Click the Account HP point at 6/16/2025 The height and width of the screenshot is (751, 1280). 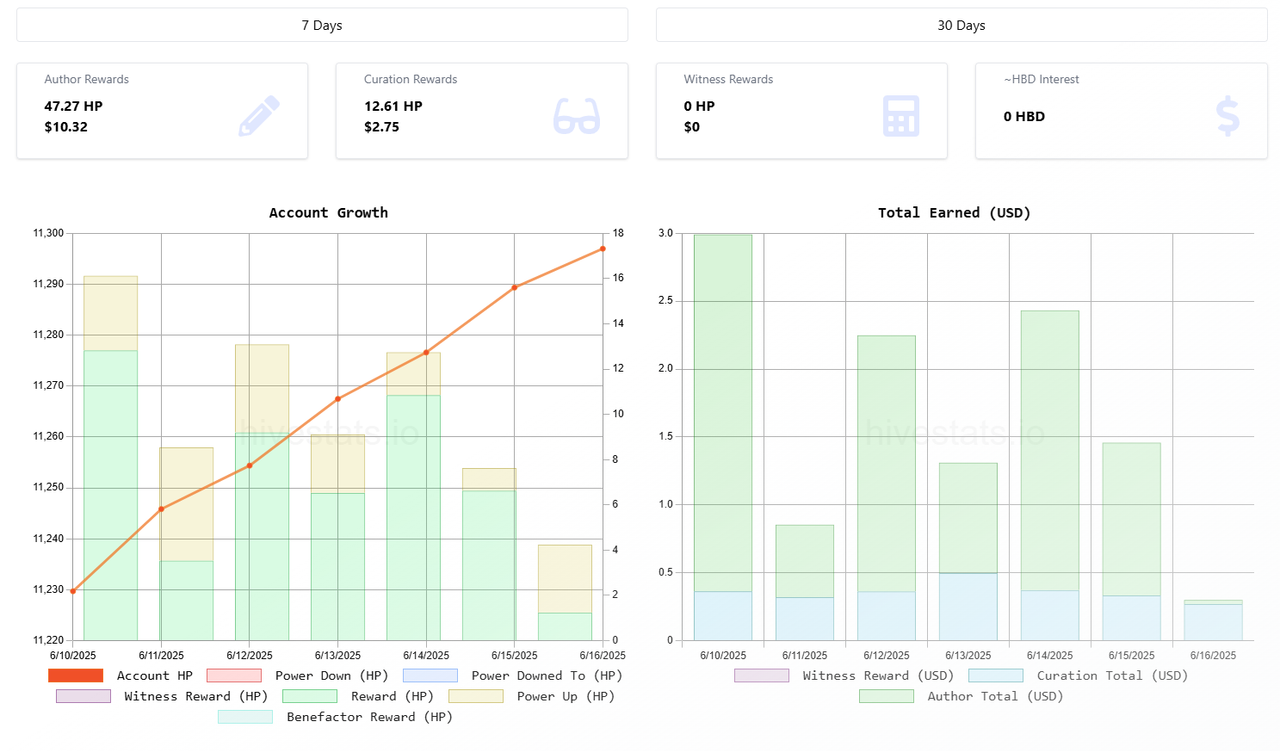(603, 248)
